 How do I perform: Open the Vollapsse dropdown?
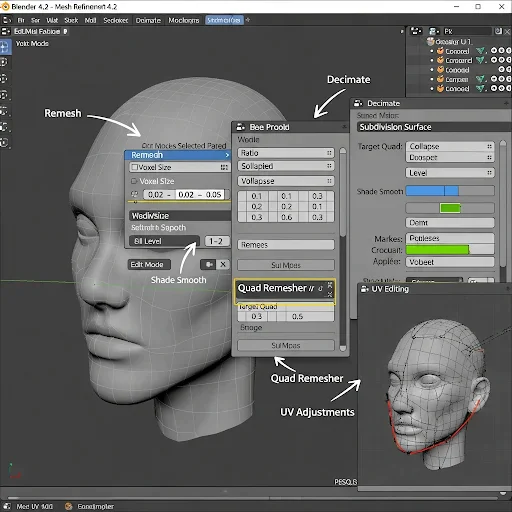[x=286, y=181]
